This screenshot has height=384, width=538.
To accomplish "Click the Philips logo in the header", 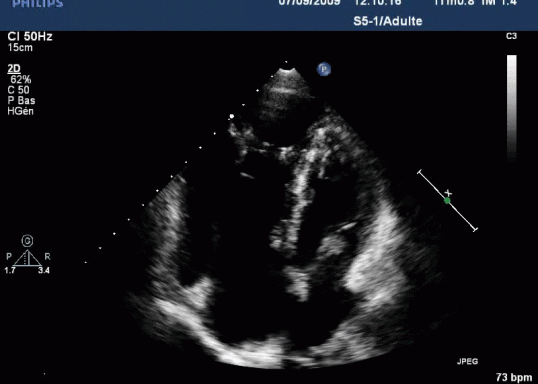I will coord(38,3).
